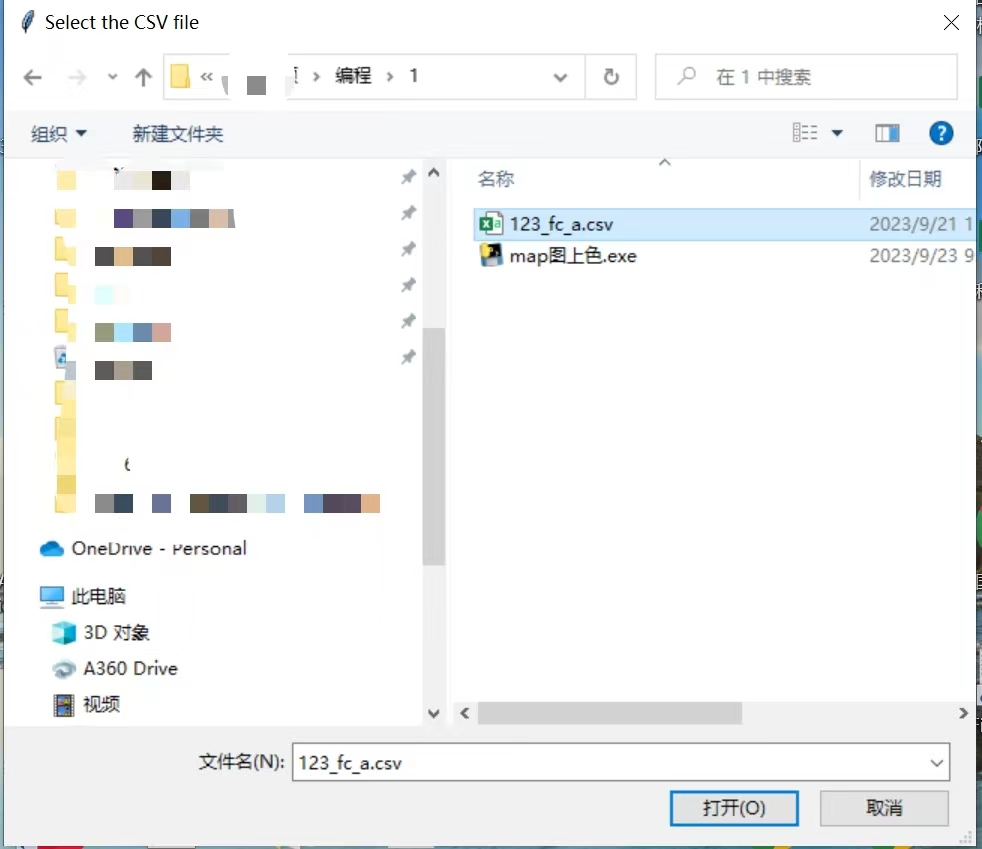Select the map图上色.exe application icon
This screenshot has height=849, width=982.
click(x=490, y=255)
